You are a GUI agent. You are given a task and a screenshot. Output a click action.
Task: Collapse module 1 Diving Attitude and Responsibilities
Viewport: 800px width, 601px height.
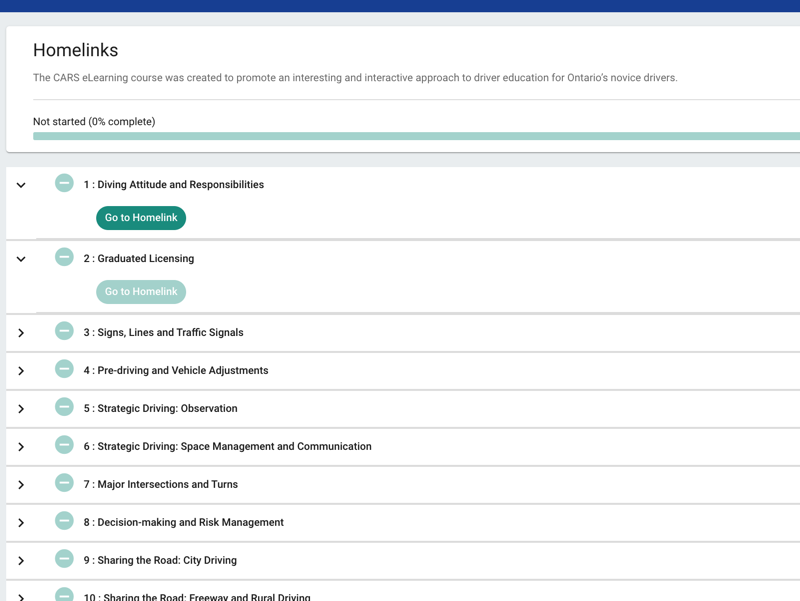[x=21, y=185]
